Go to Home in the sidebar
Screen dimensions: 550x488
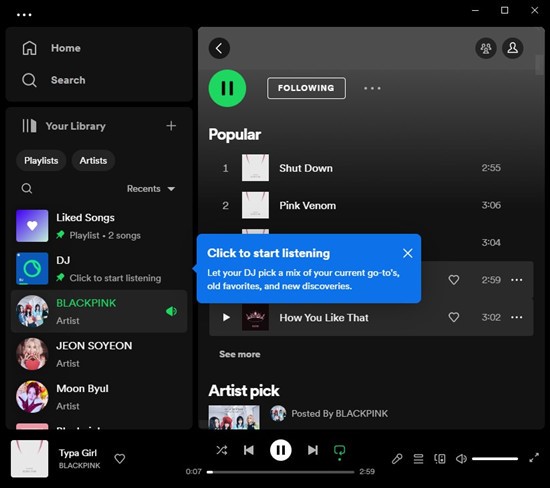coord(52,48)
